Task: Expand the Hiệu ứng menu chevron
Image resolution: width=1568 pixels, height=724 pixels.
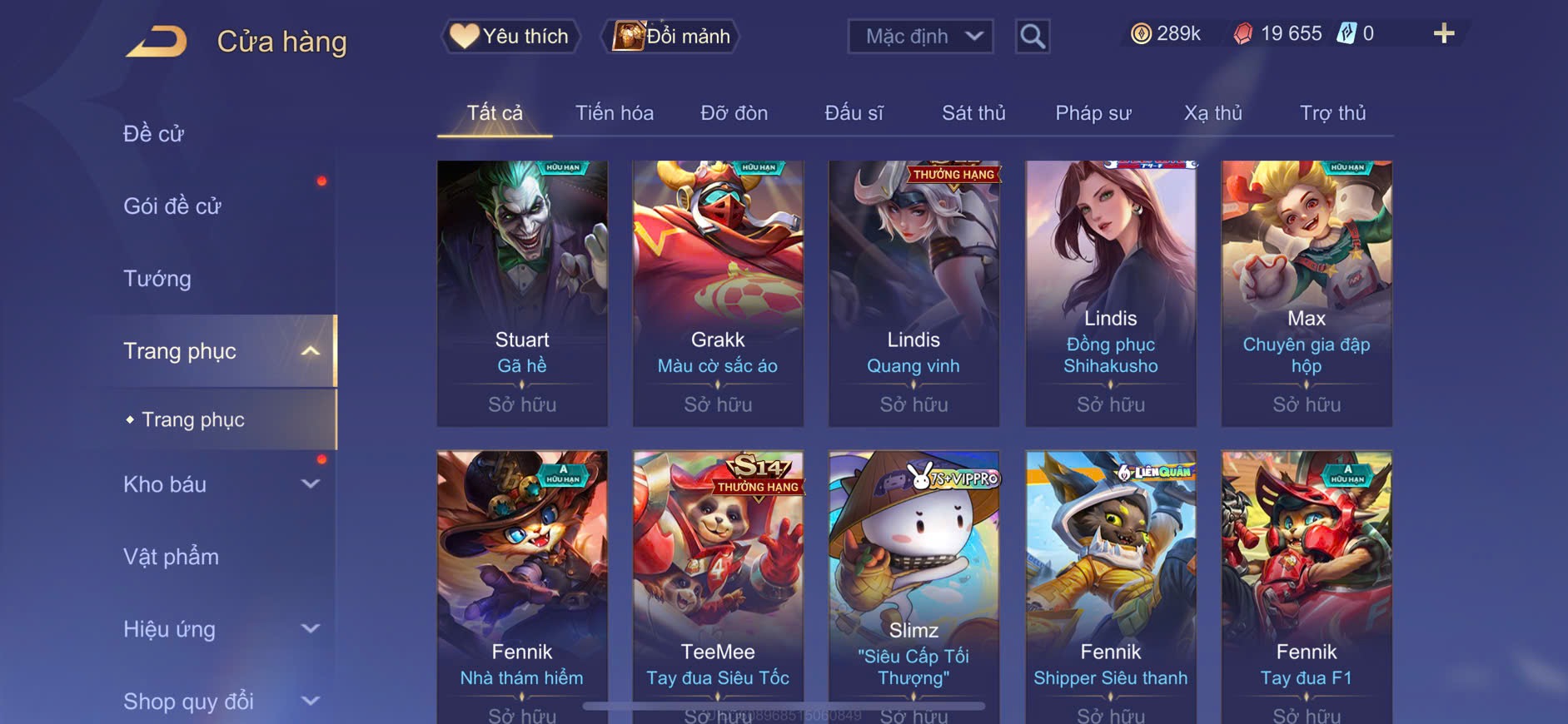Action: tap(311, 629)
